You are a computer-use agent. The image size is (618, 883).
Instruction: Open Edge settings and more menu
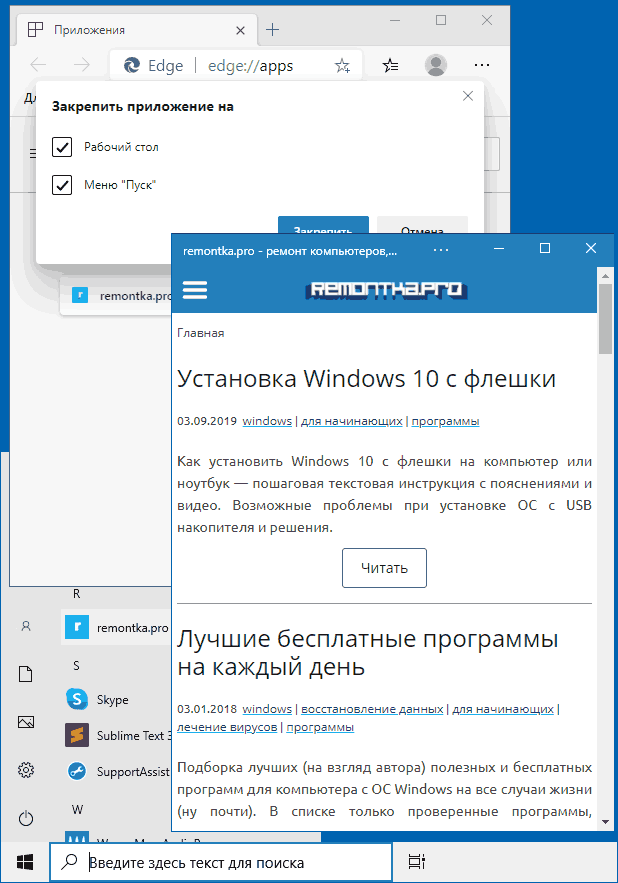click(482, 65)
